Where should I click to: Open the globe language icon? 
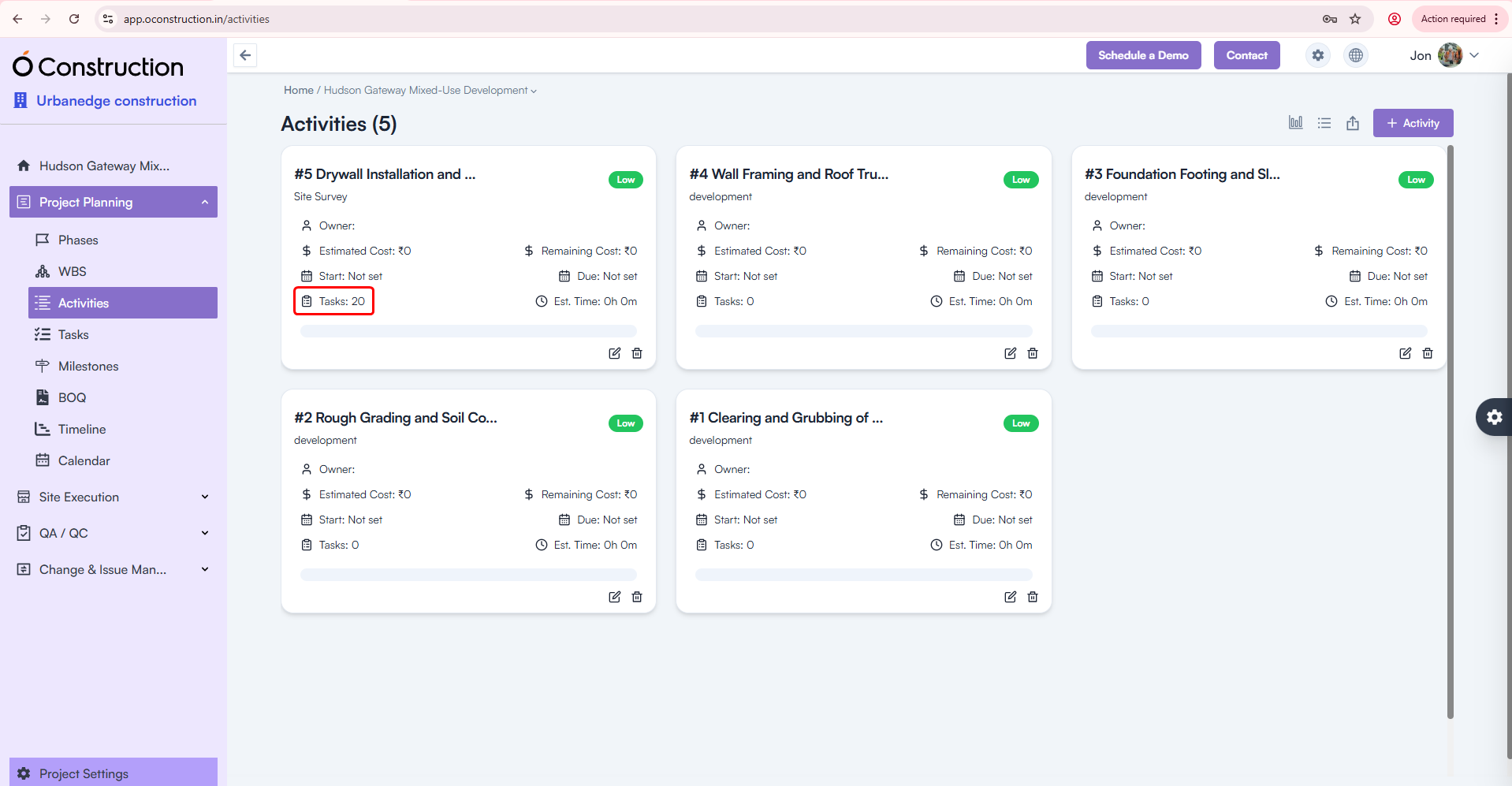coord(1355,55)
